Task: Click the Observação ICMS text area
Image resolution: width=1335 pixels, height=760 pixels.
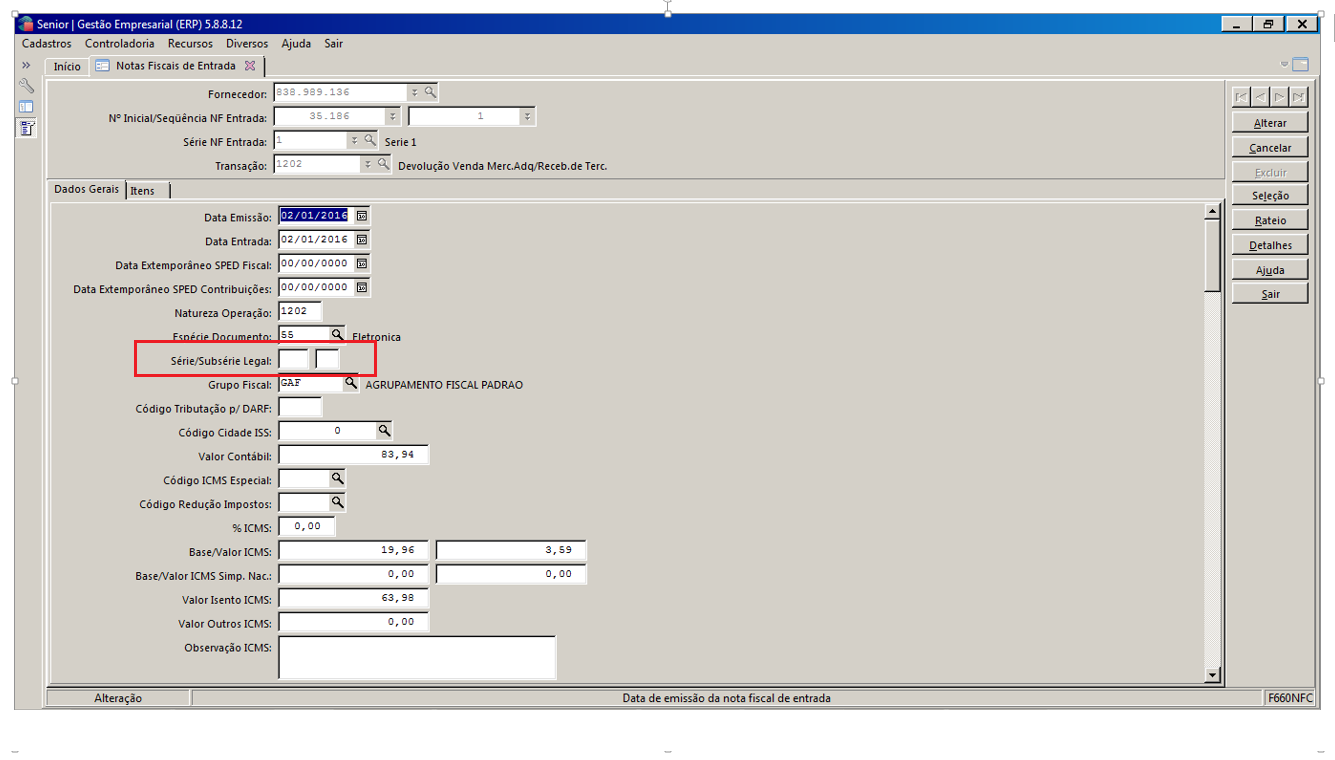Action: point(417,657)
